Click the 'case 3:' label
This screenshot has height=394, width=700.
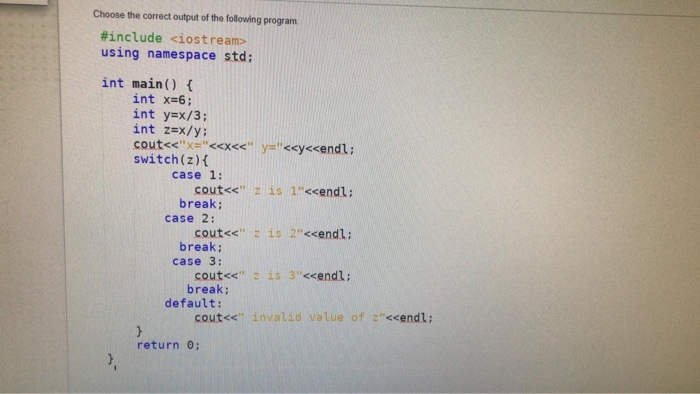click(x=197, y=261)
